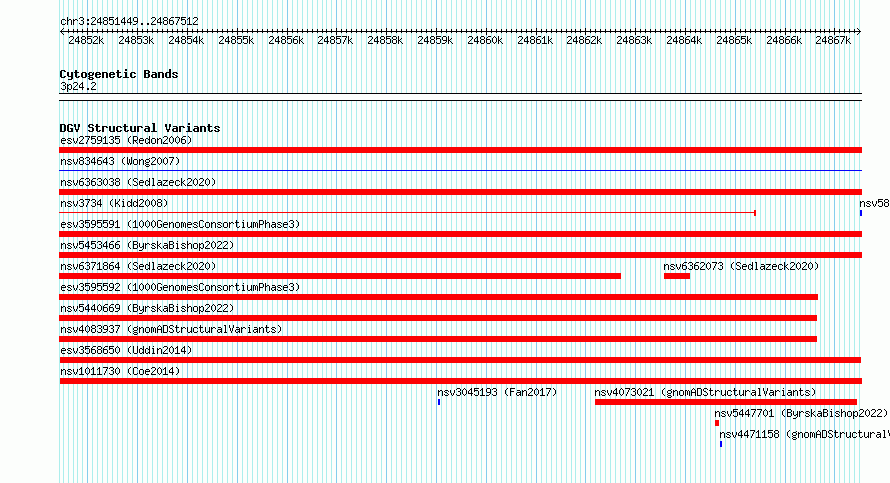Open nsv1011730 (Coe2014) label
Viewport: 890px width, 483px height.
tap(120, 371)
